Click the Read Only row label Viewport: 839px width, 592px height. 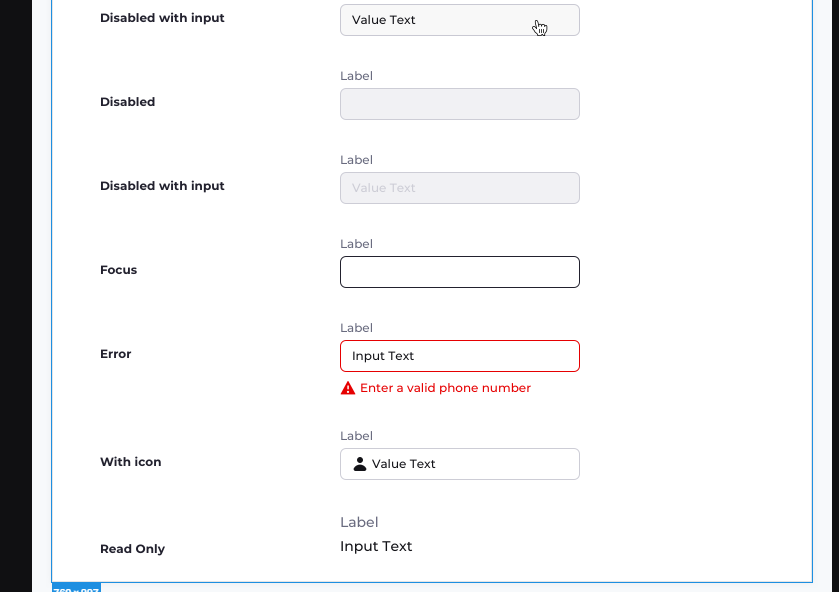132,548
